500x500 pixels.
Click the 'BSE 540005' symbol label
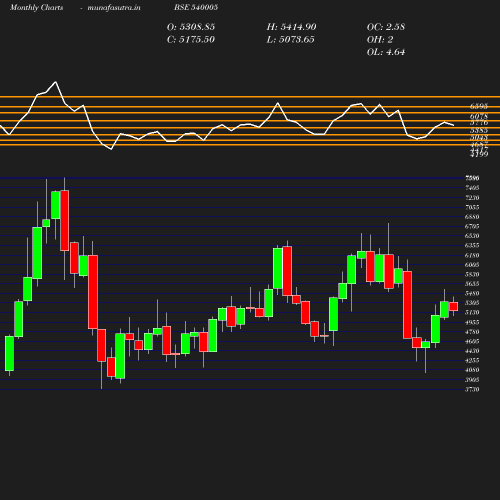tap(196, 7)
